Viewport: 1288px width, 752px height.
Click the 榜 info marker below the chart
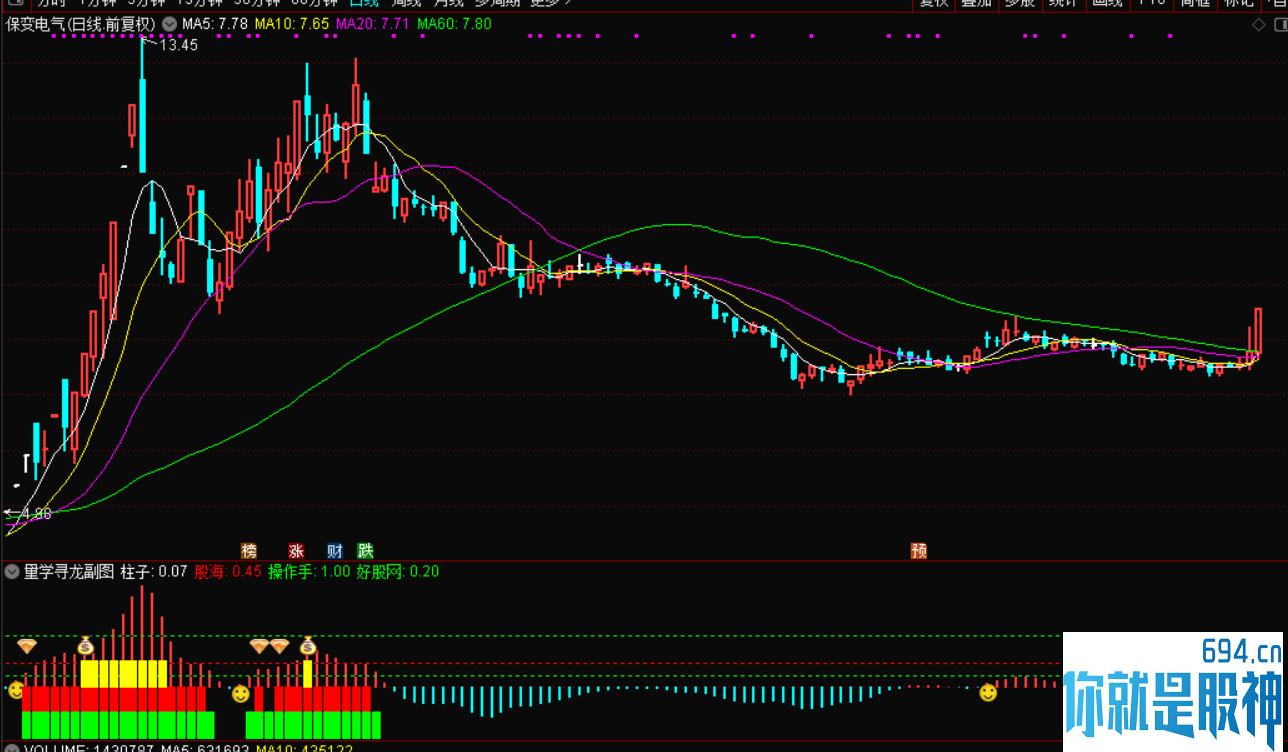point(248,550)
